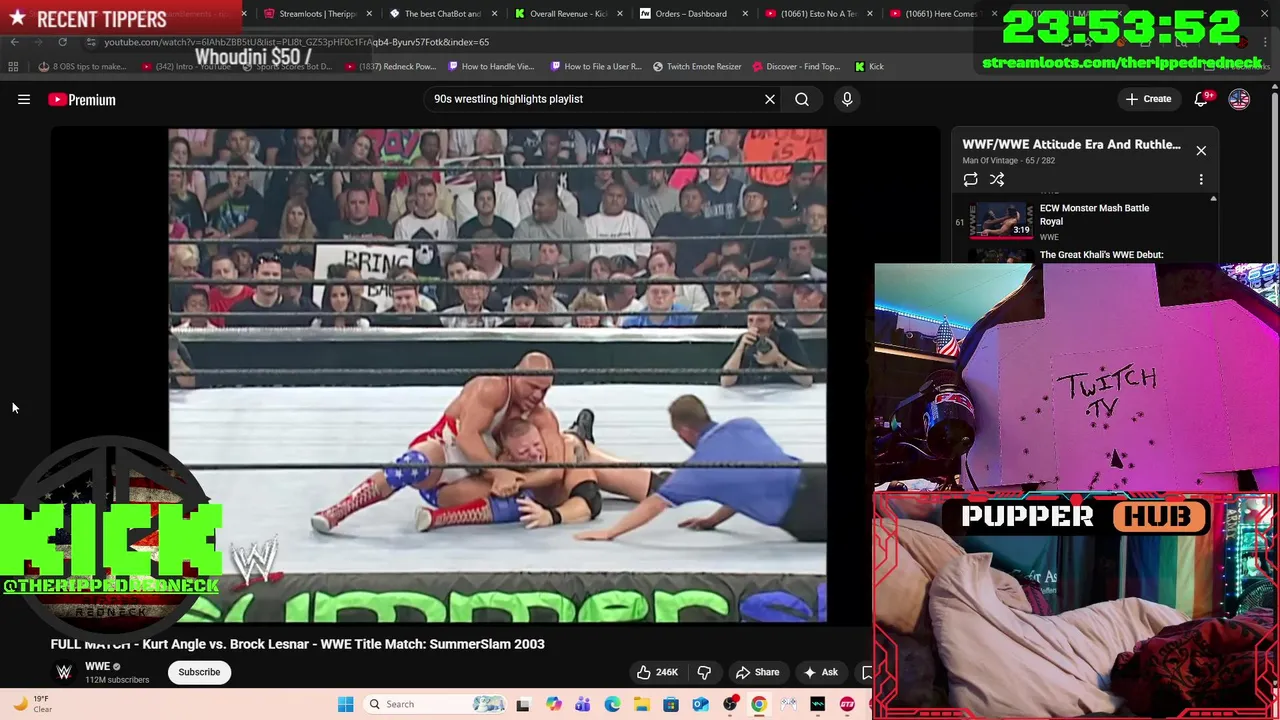Open the YouTube guide hamburger menu

24,99
